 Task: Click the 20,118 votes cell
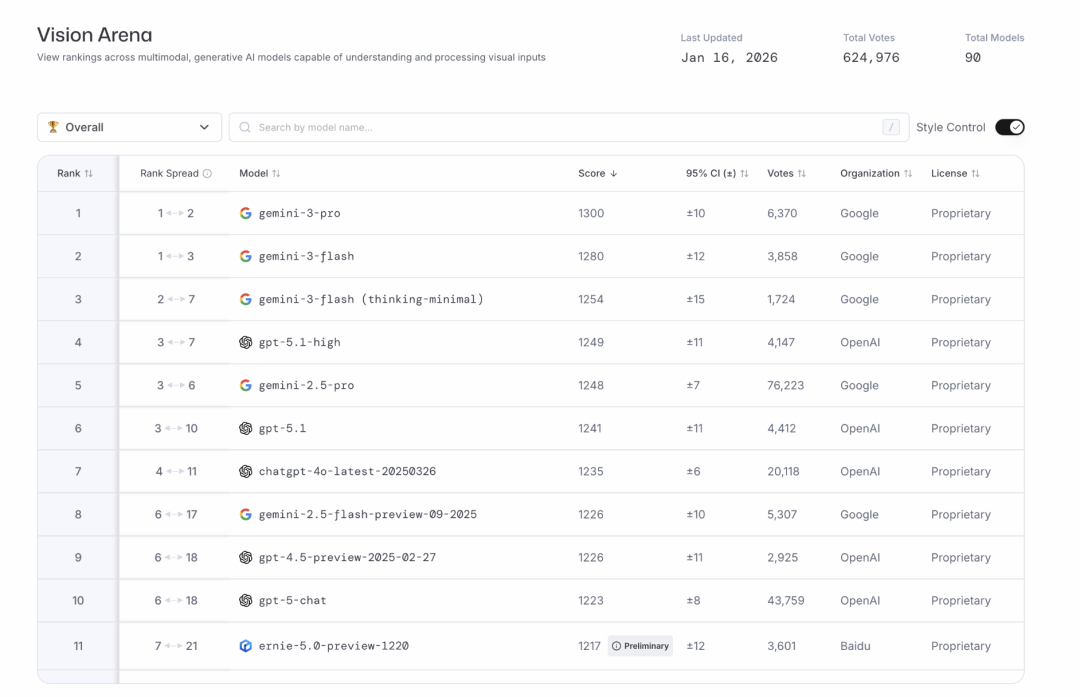click(783, 472)
